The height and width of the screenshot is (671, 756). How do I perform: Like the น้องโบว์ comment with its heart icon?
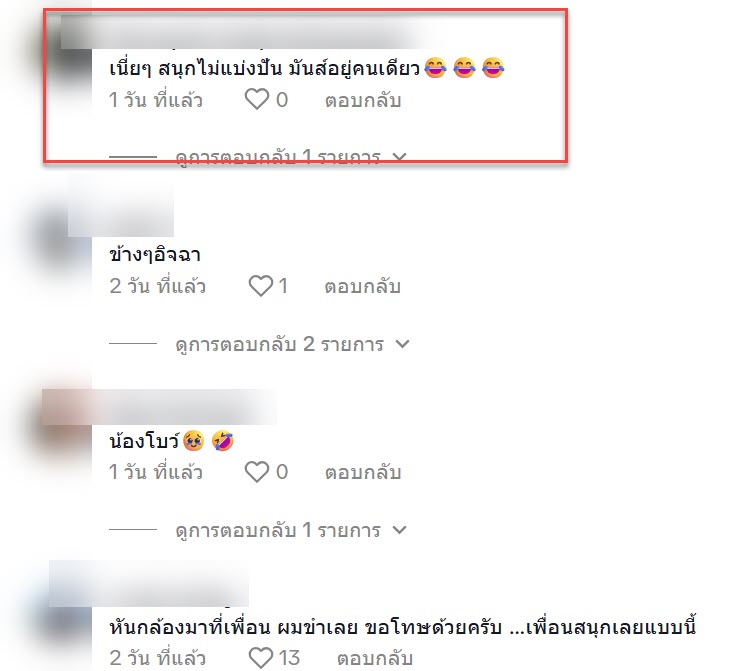257,471
